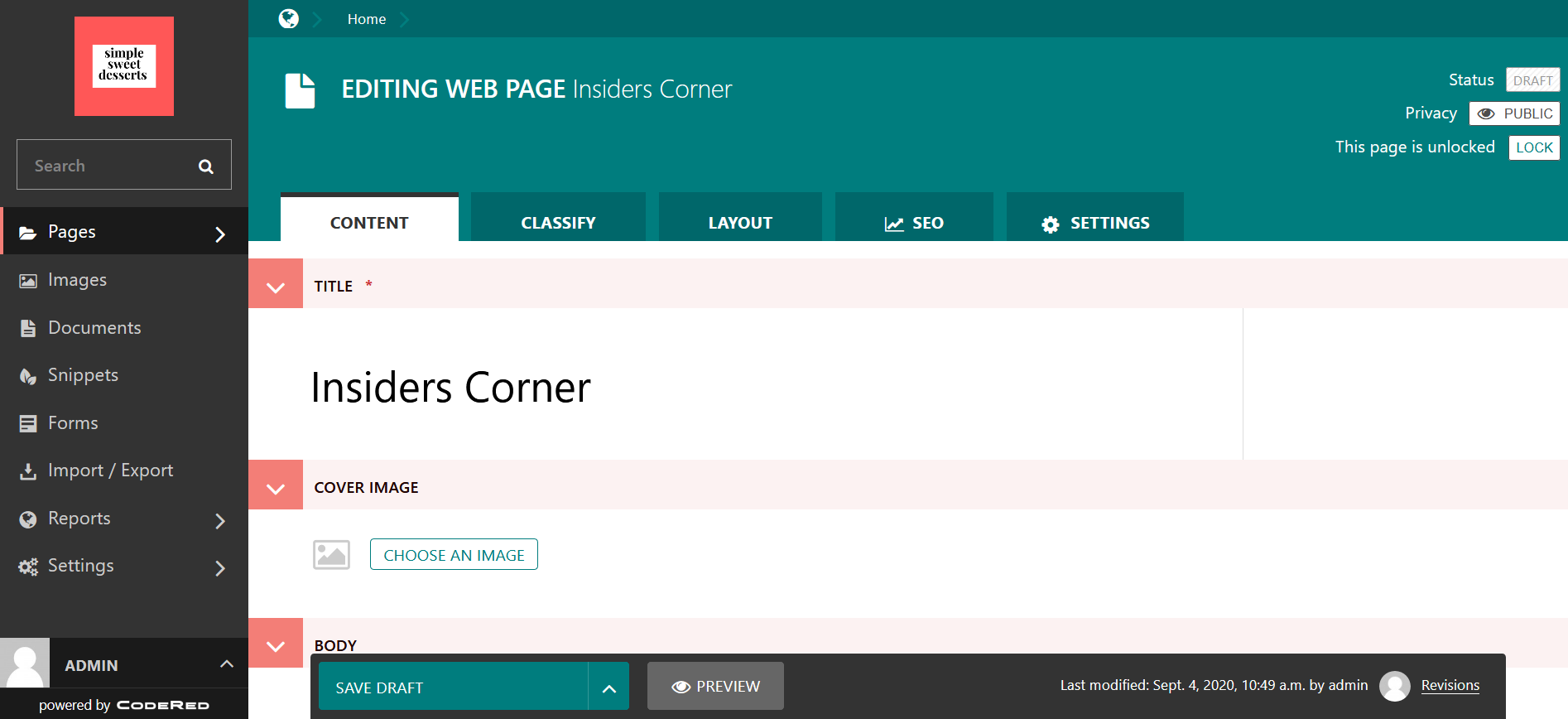The image size is (1568, 719).
Task: Expand more save options arrow
Action: (608, 688)
